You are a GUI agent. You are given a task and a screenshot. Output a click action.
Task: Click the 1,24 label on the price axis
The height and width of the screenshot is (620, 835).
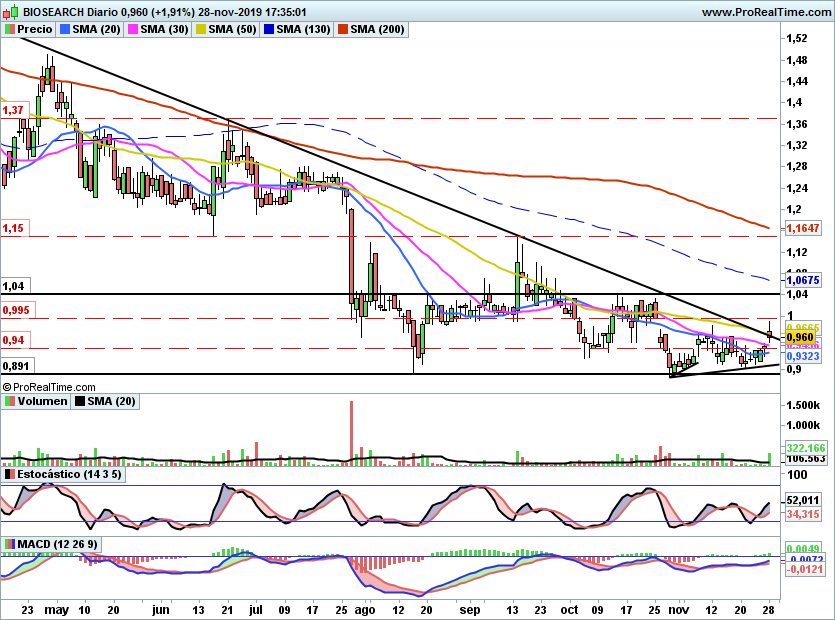(797, 188)
